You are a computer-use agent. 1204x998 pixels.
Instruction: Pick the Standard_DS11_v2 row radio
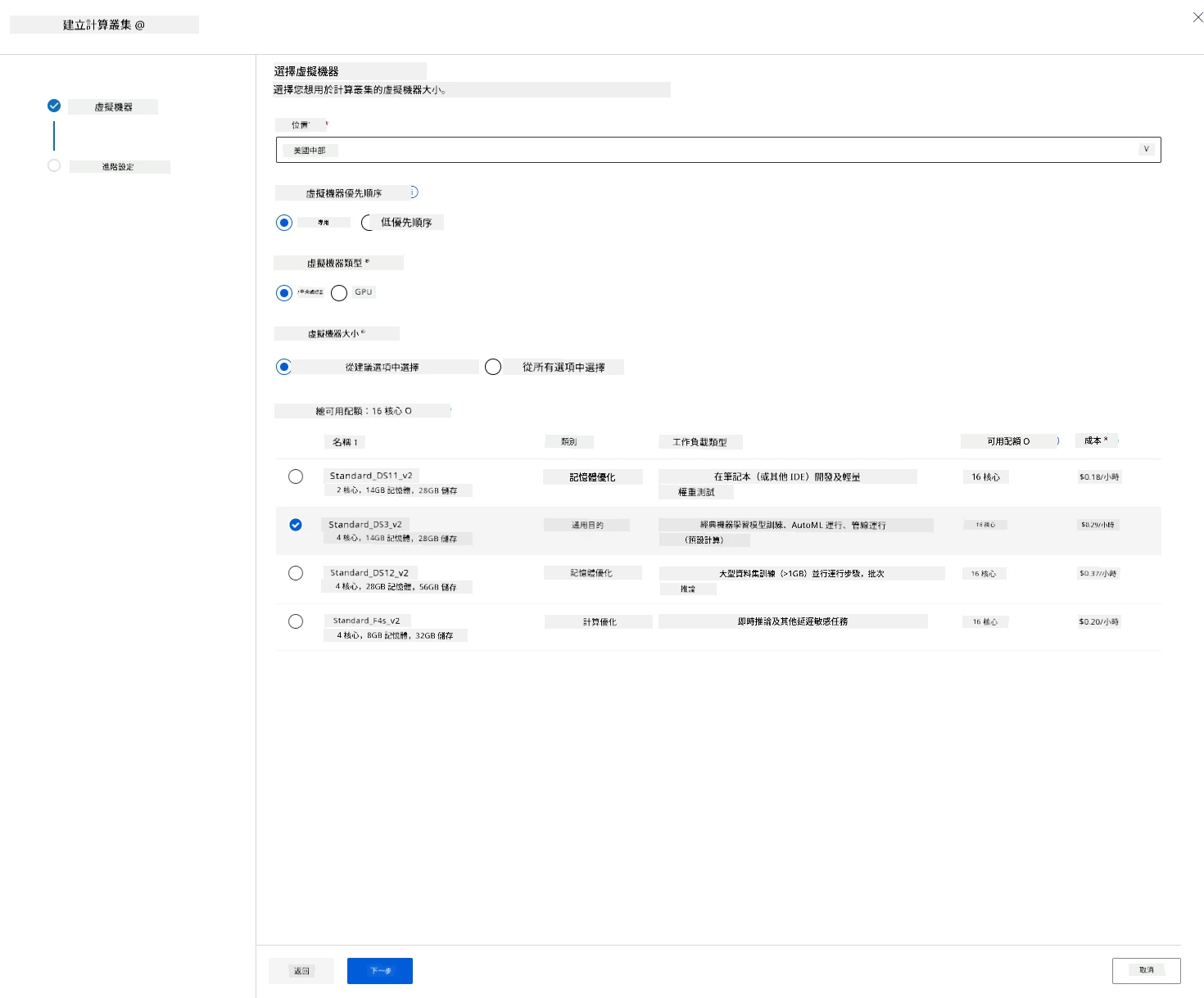point(296,476)
